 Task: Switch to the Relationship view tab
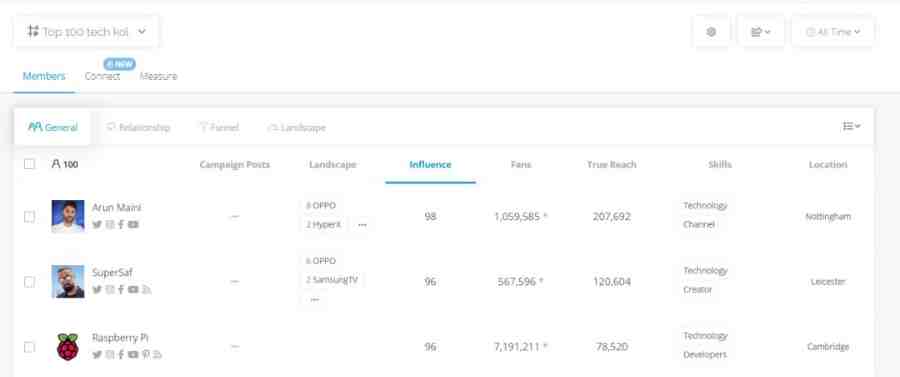pos(138,127)
